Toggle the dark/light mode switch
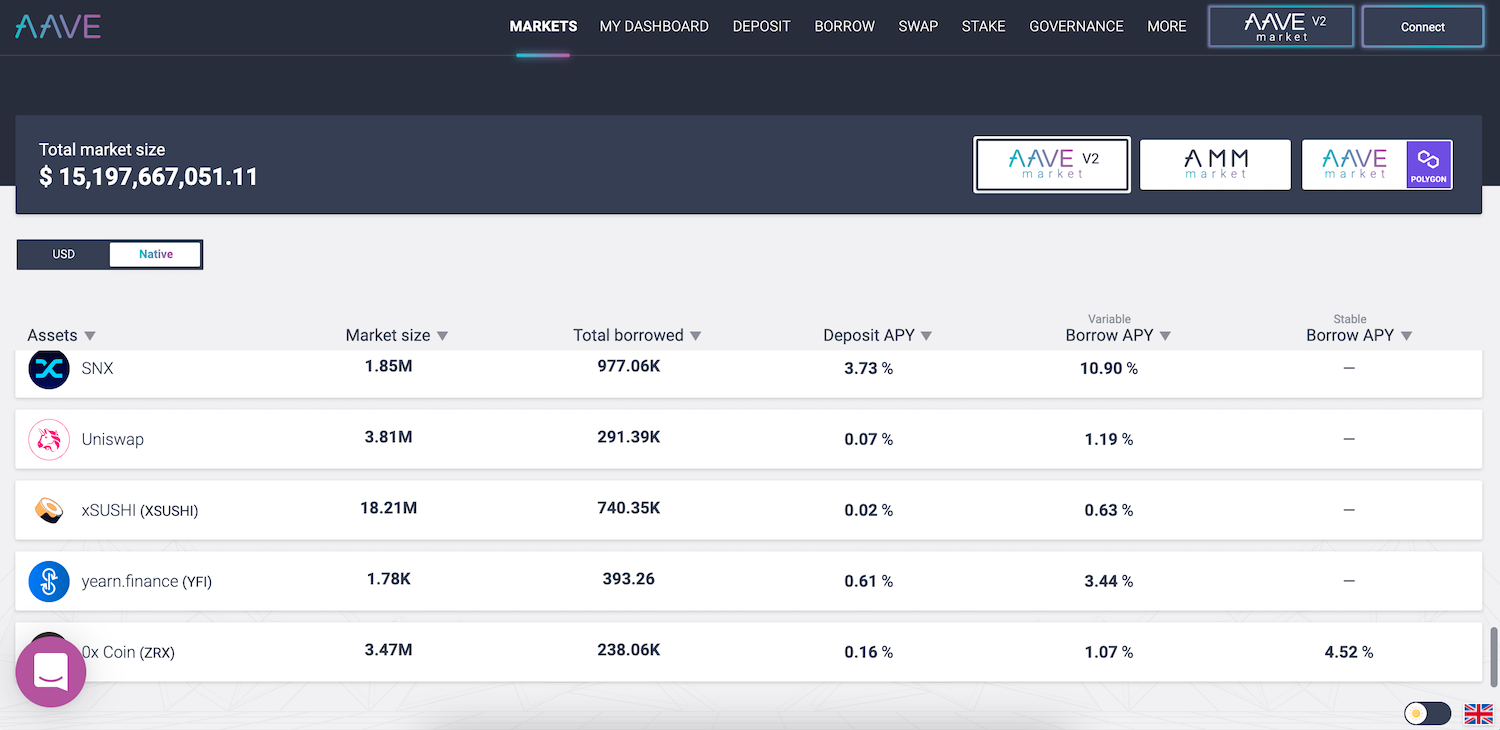 [1427, 713]
